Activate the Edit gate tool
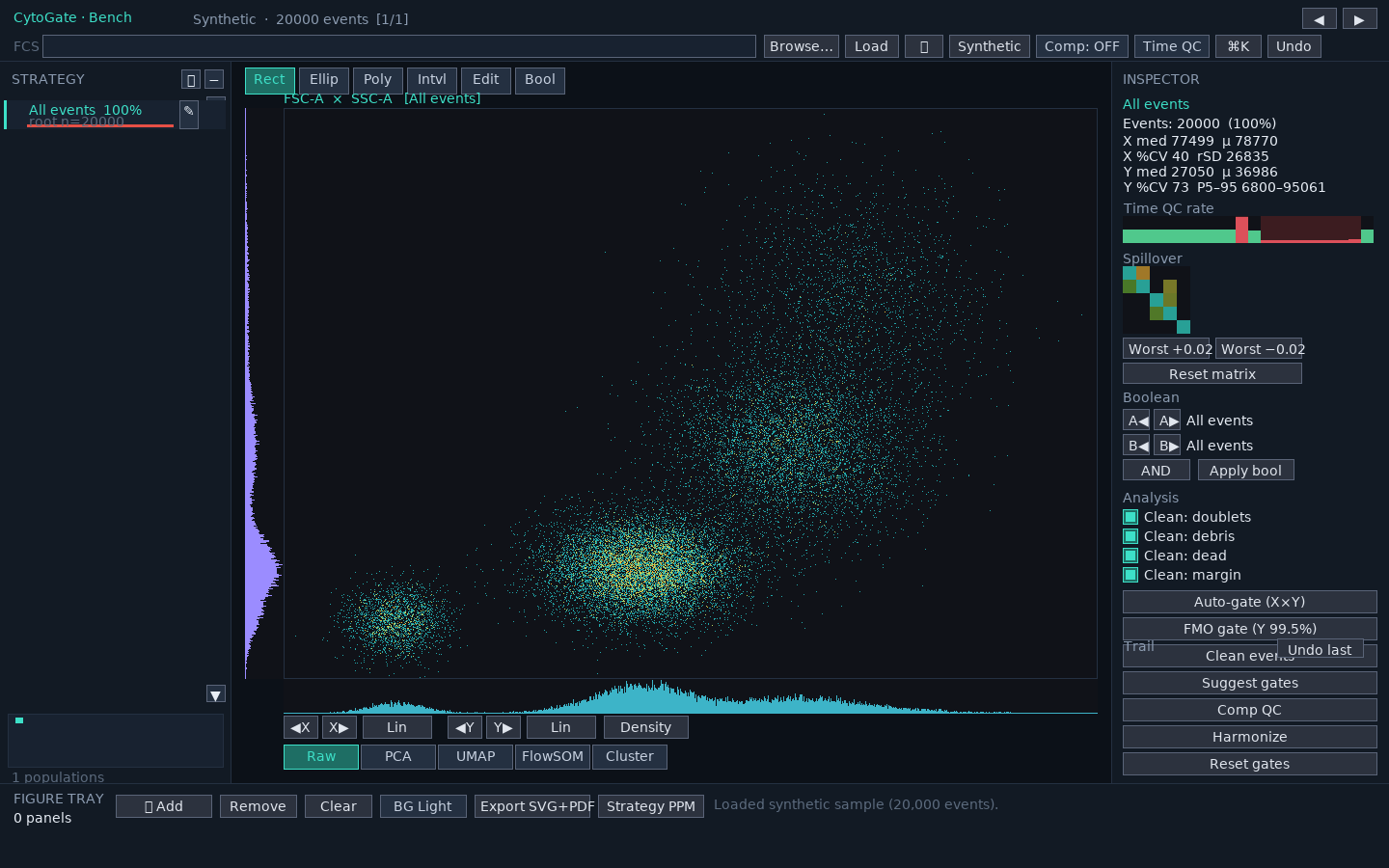Screen dimensions: 1389x868 (x=486, y=80)
